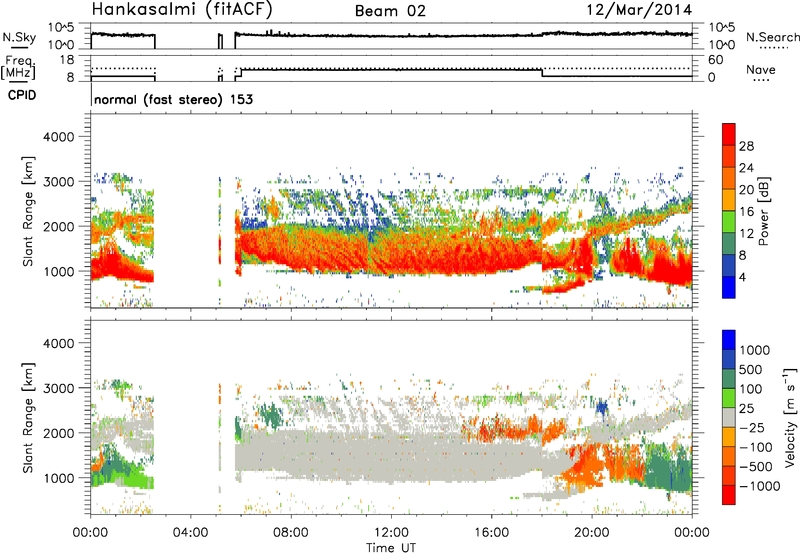Click the Power [dB] colorbar title

pyautogui.click(x=763, y=211)
